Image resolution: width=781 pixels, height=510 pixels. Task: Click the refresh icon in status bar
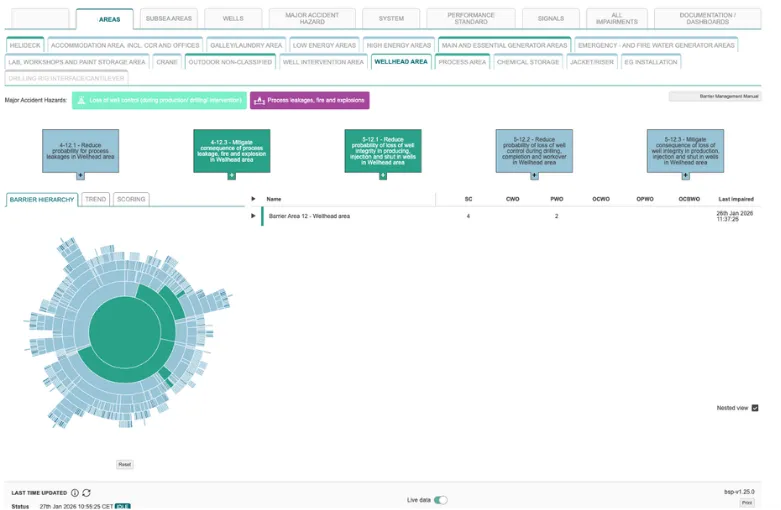86,493
